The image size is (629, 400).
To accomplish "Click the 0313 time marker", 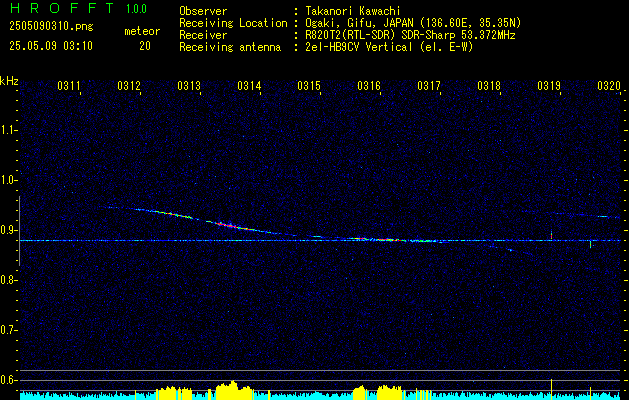I will coord(189,85).
